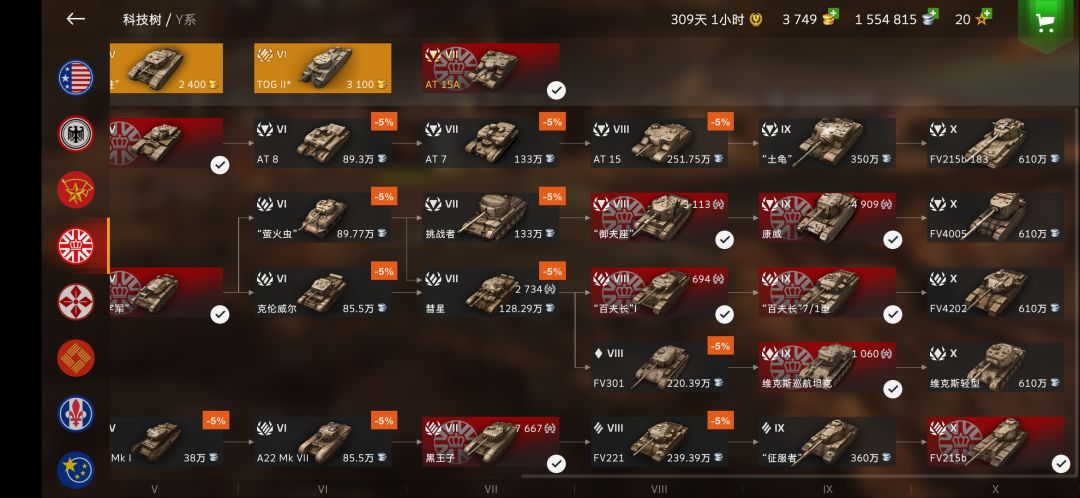The height and width of the screenshot is (498, 1080).
Task: Click the green plus next to gold
Action: click(x=833, y=13)
